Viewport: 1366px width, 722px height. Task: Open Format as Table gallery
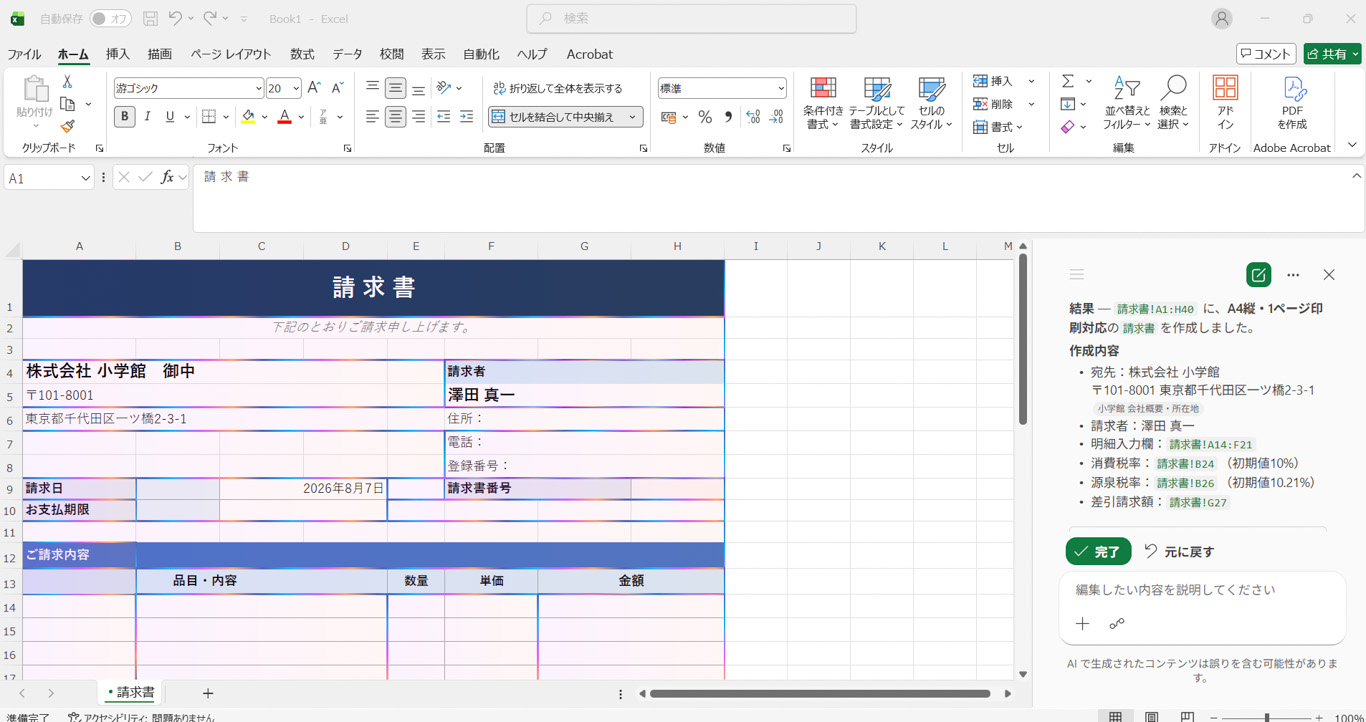pos(876,103)
